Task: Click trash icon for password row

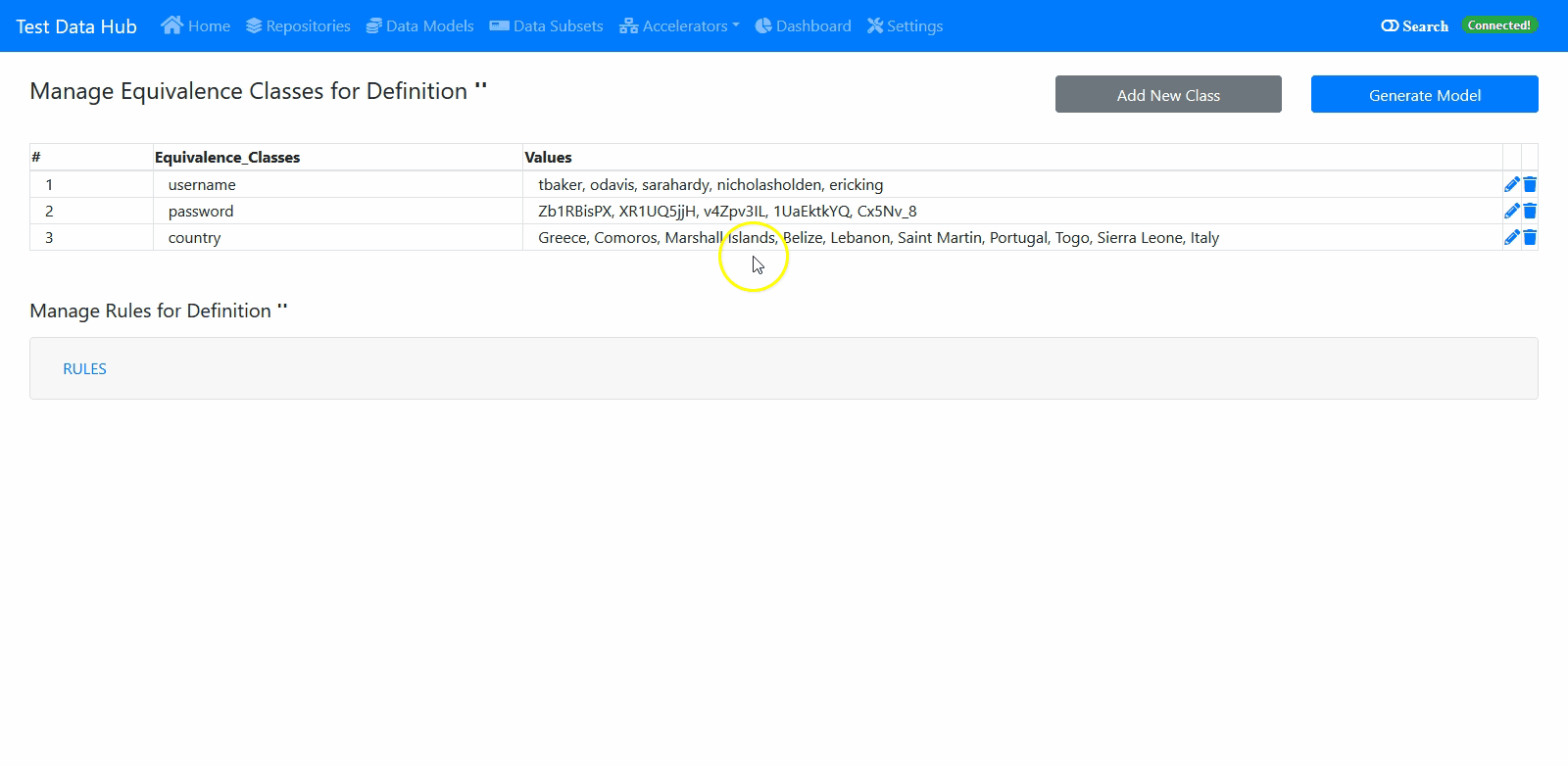Action: (1530, 211)
